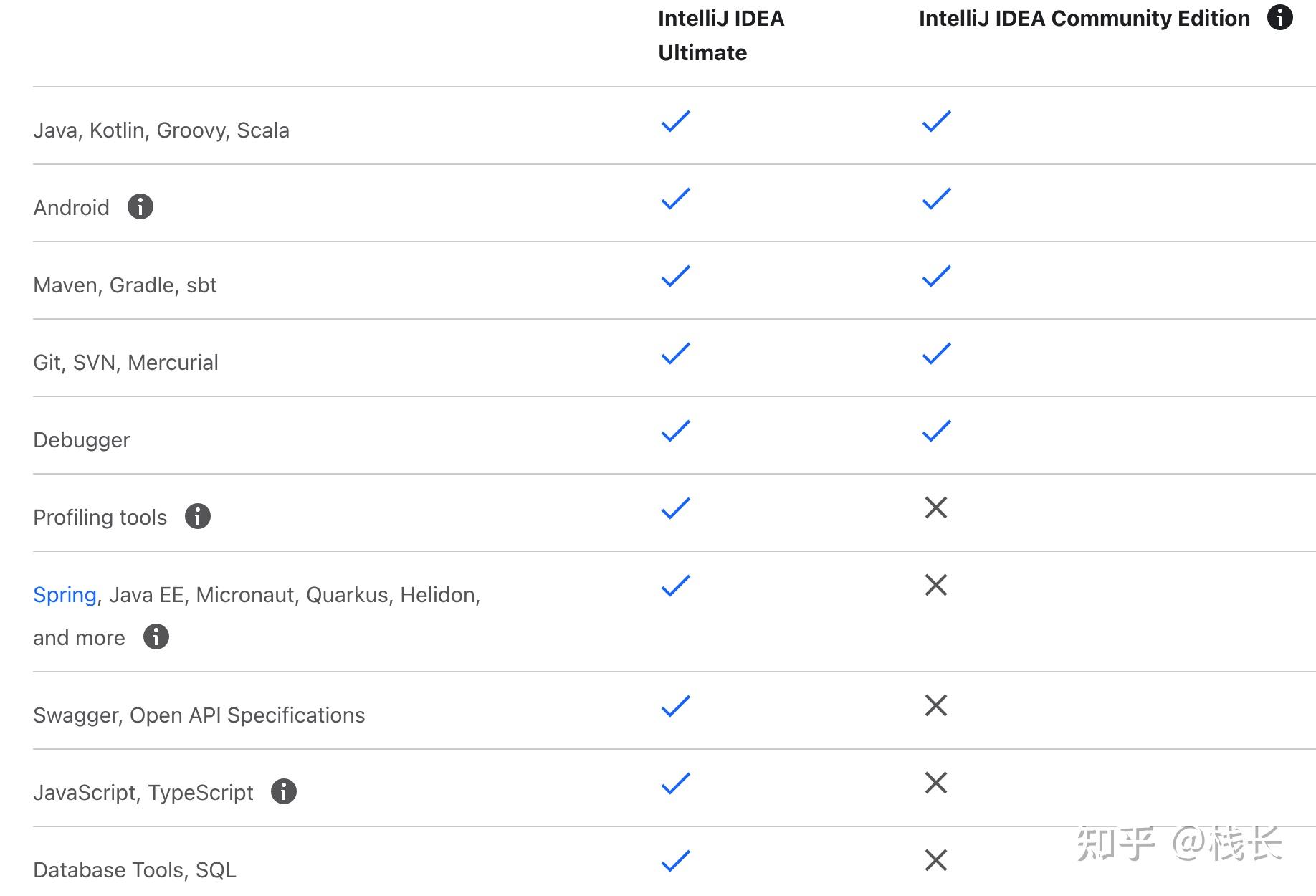Image resolution: width=1316 pixels, height=896 pixels.
Task: Click the Maven, Gradle, sbt label
Action: (x=125, y=285)
